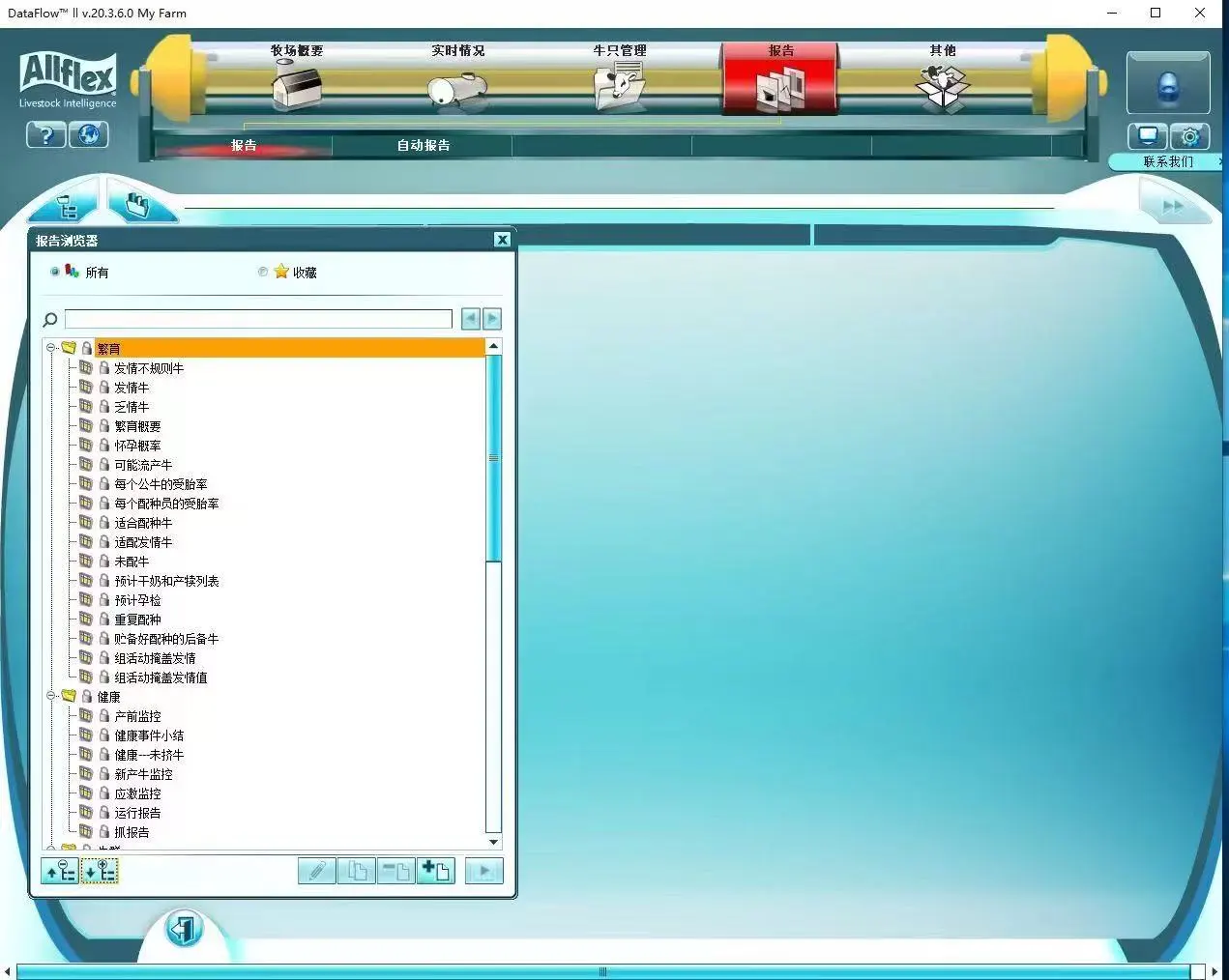Click the search magnifier icon
1229x980 pixels.
50,320
